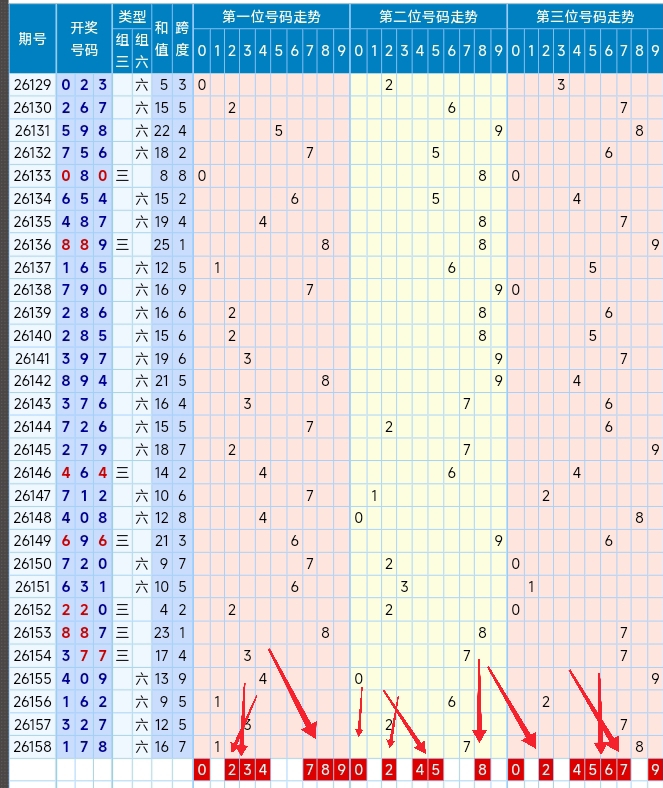This screenshot has height=788, width=663.
Task: Click red prediction box 9 under third-position trend
Action: (x=655, y=769)
